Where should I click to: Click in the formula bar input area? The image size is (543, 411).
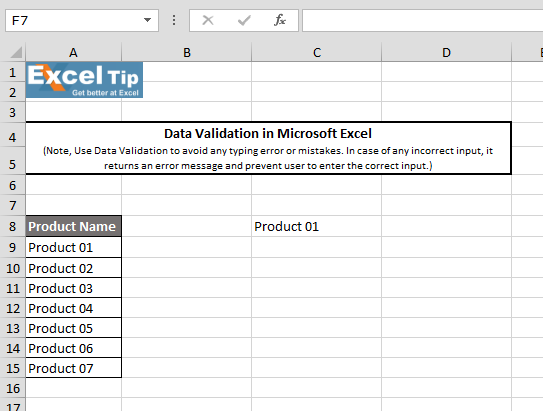pyautogui.click(x=422, y=20)
